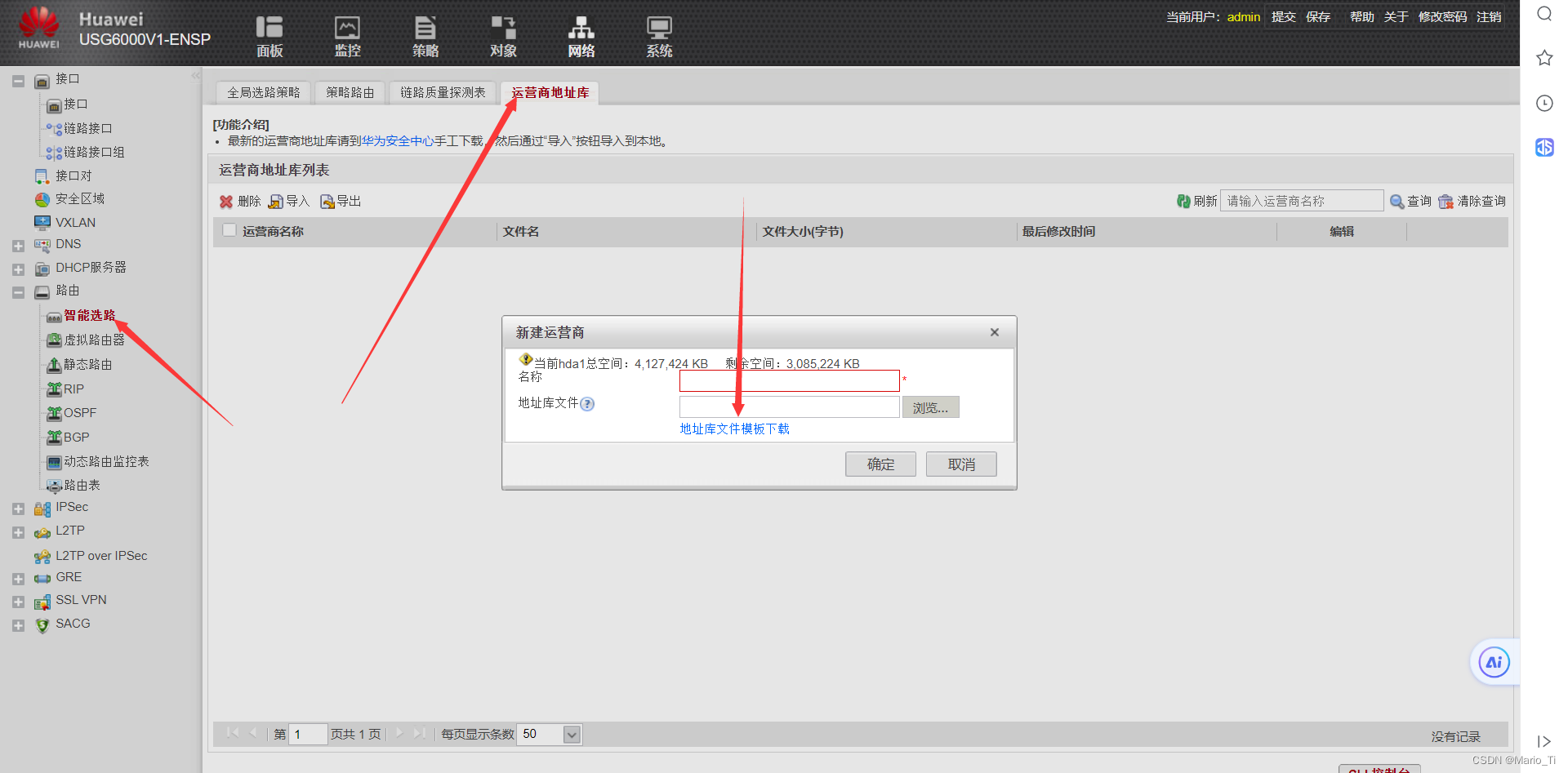Click 注销 to log out
Screen dimensions: 1568x773
click(1489, 16)
